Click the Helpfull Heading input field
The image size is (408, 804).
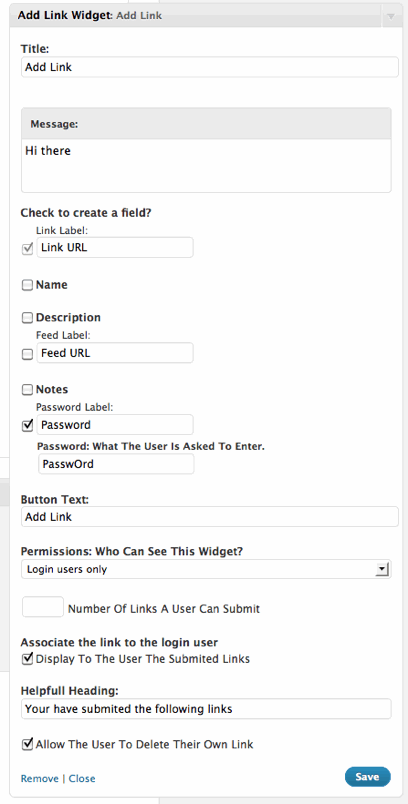206,709
